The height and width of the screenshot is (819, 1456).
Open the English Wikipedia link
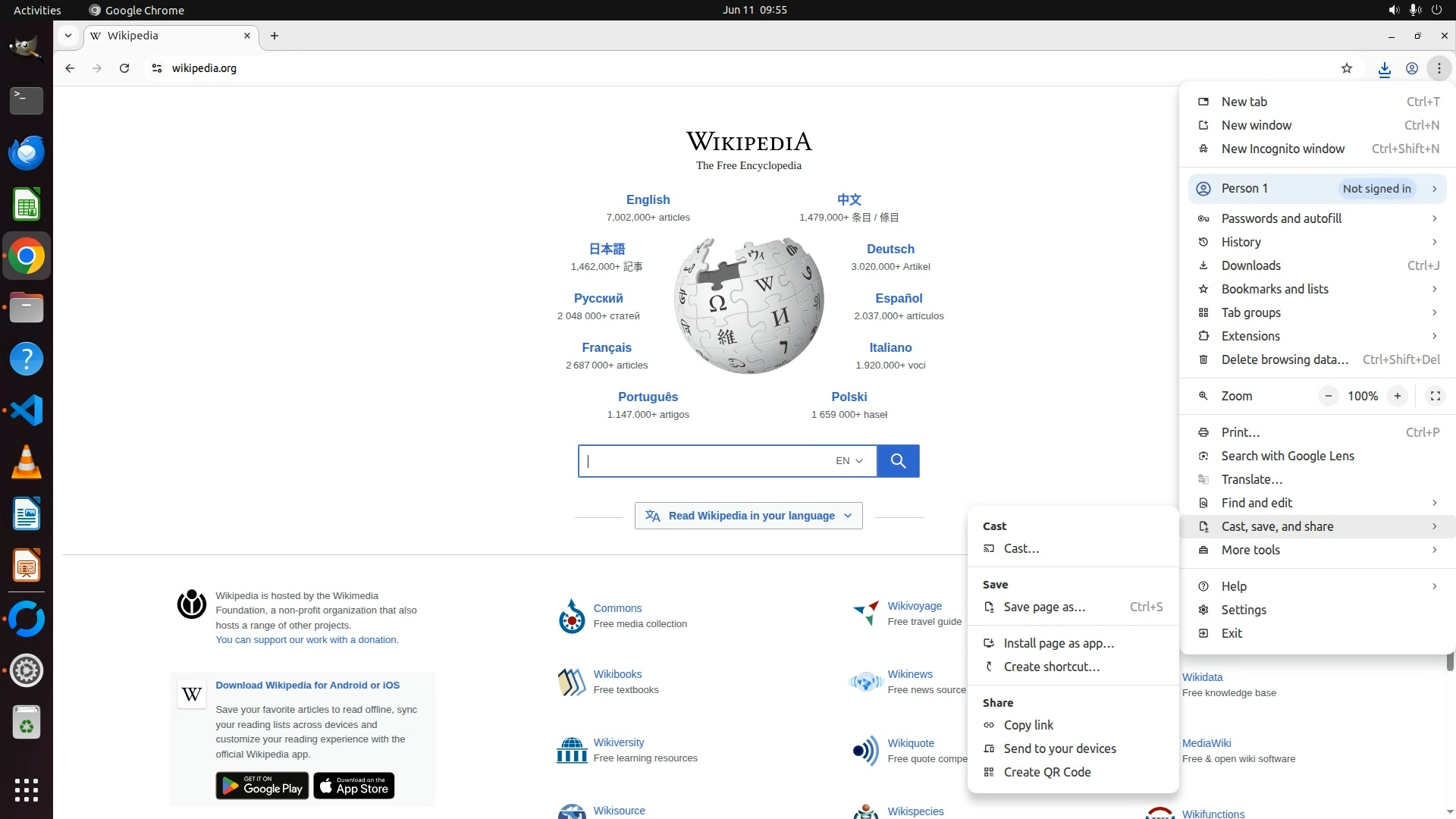coord(648,199)
